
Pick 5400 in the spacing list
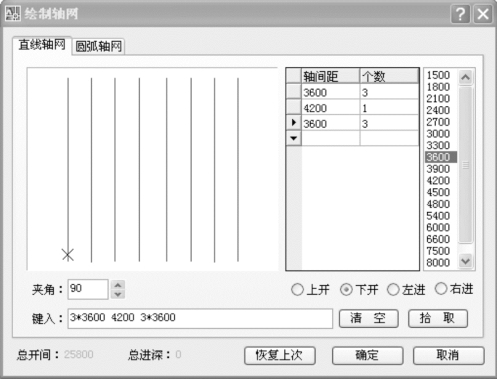[438, 216]
